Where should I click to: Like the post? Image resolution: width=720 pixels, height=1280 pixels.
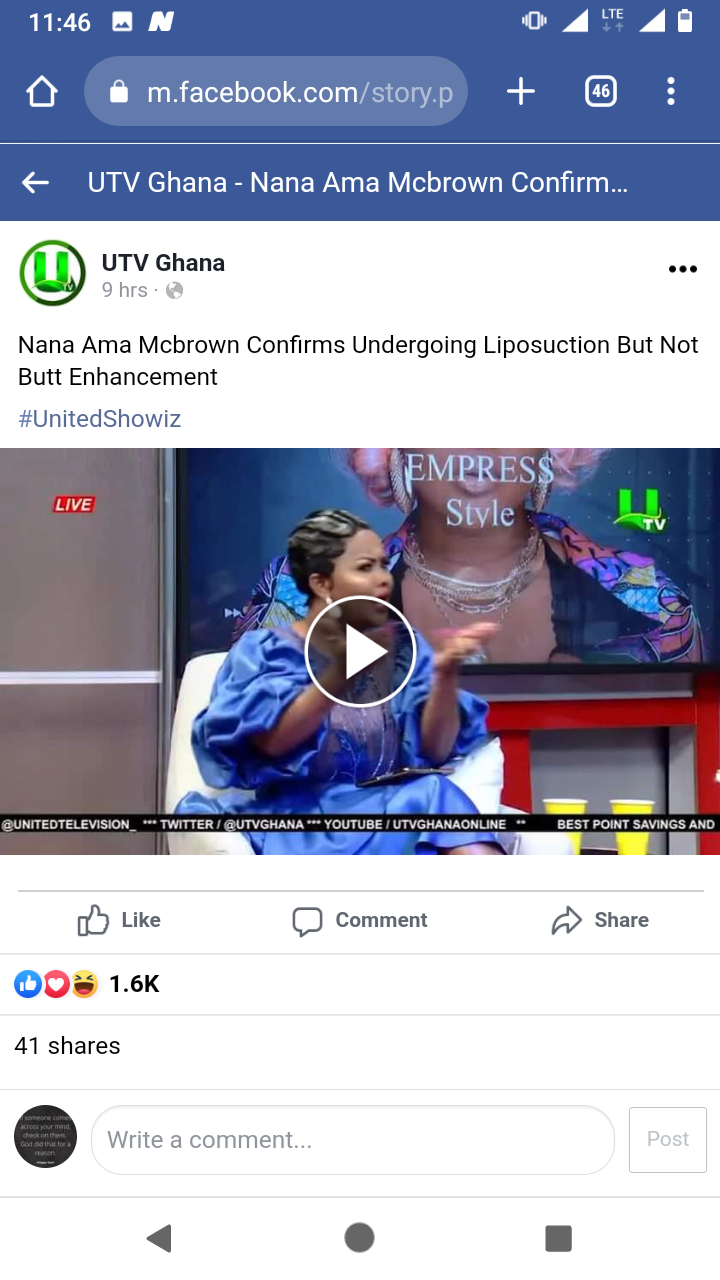click(x=119, y=920)
